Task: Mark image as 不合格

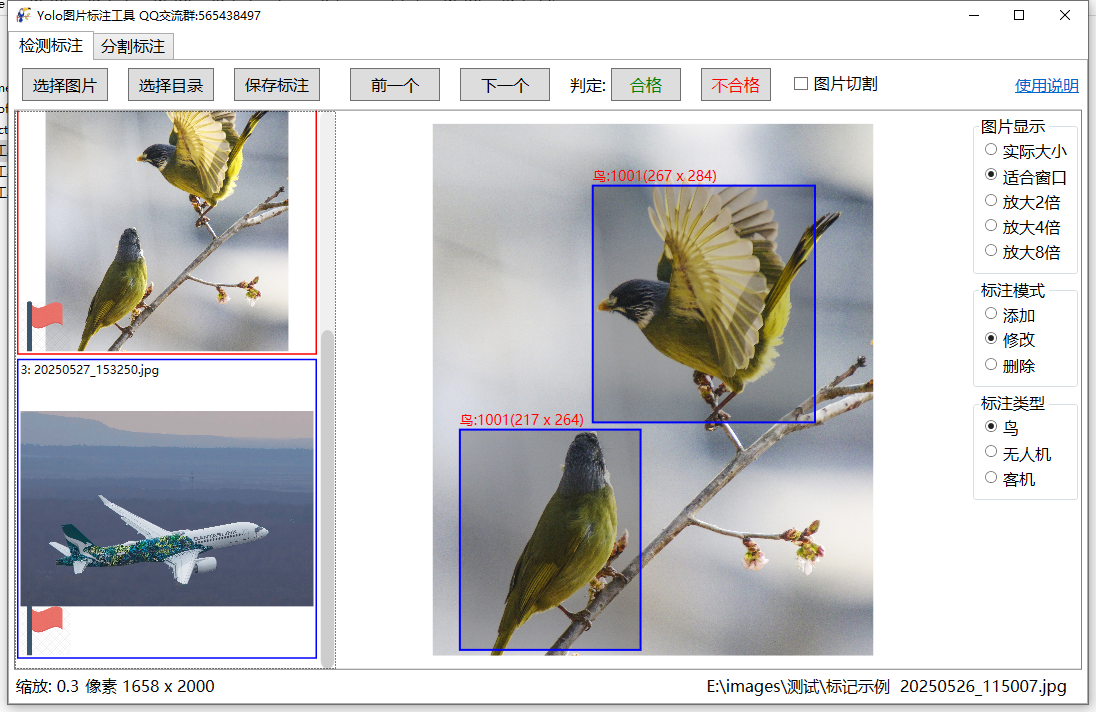Action: click(735, 85)
